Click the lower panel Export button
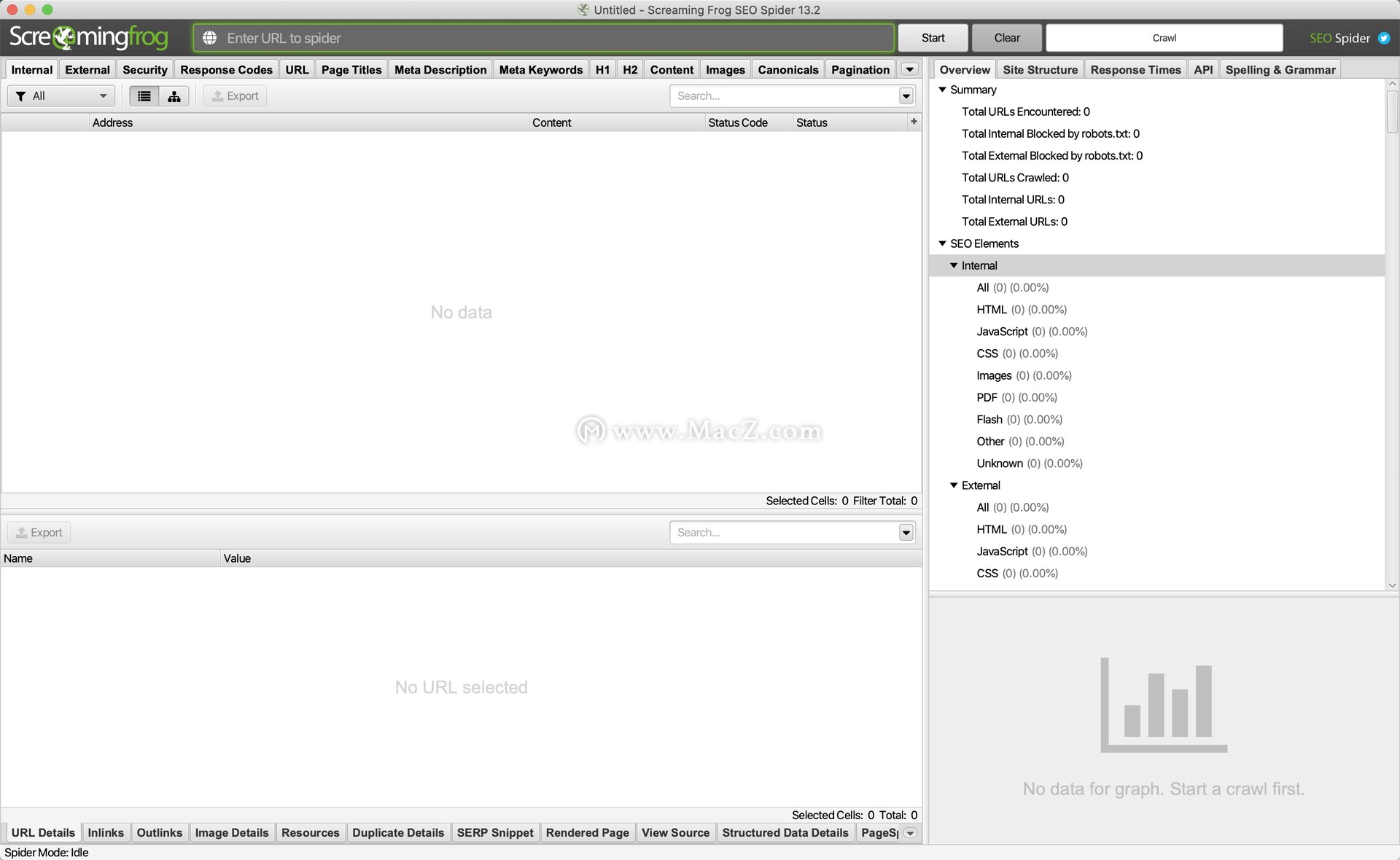Viewport: 1400px width, 860px height. click(x=39, y=533)
